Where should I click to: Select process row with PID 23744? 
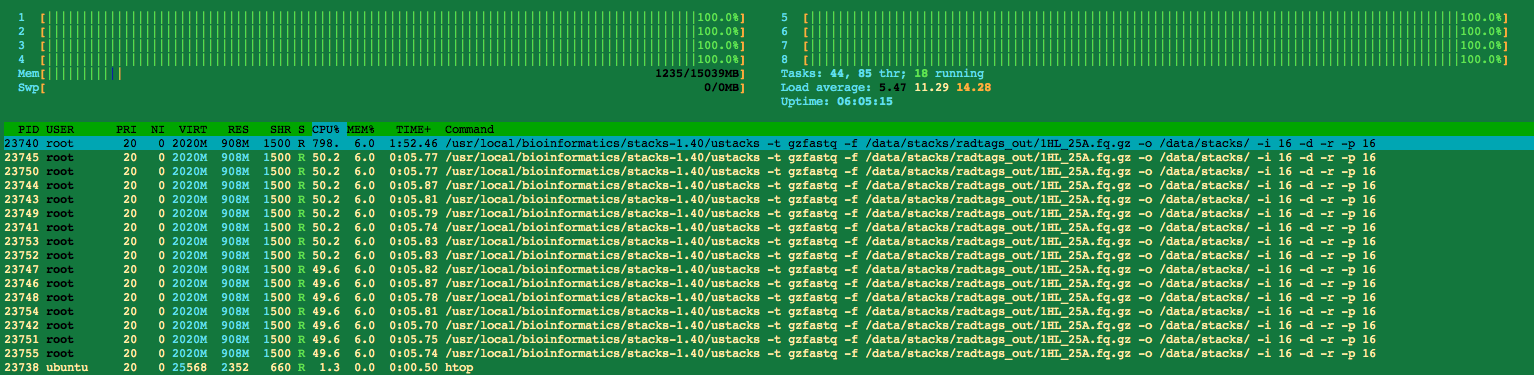(x=767, y=185)
